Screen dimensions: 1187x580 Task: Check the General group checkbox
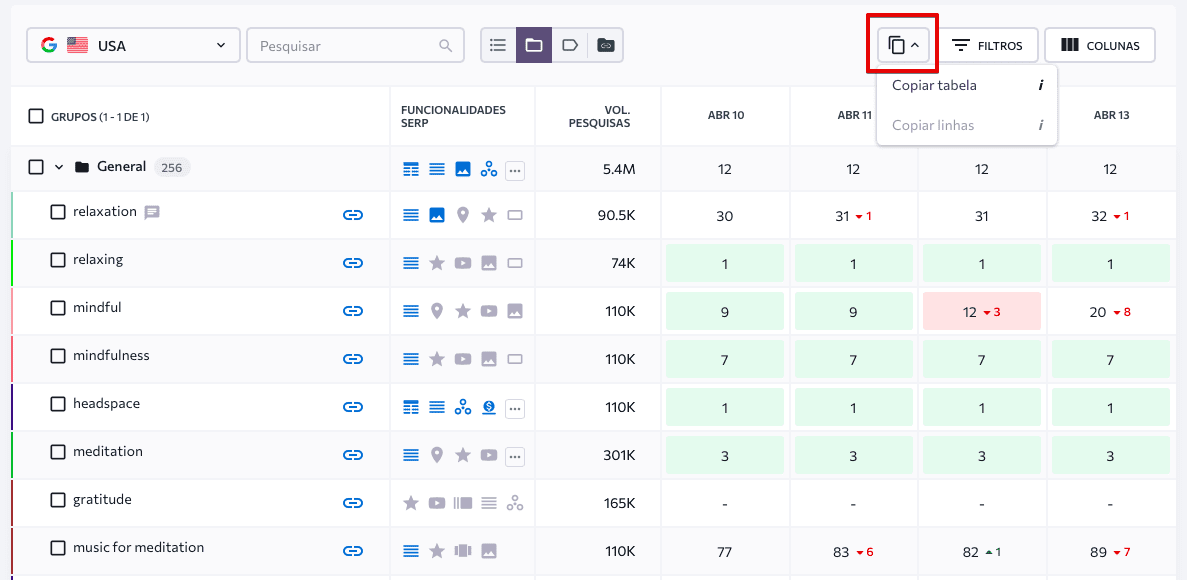[36, 167]
